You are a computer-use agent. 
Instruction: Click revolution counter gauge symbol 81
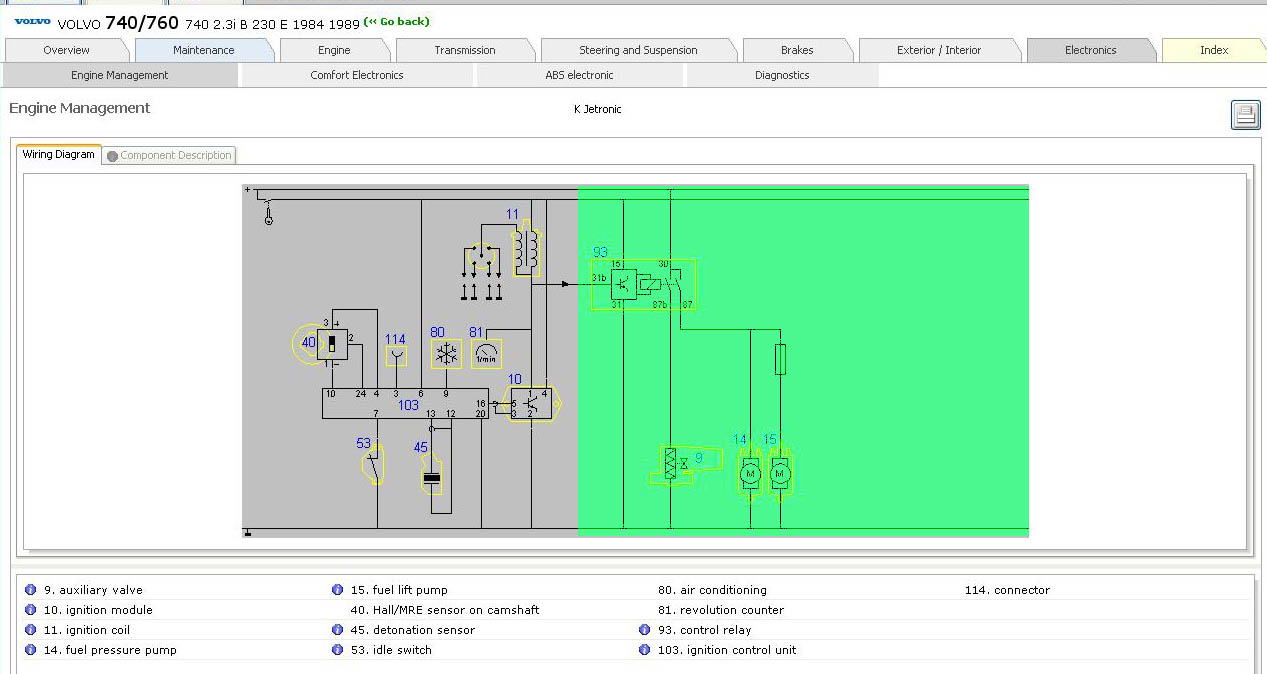pyautogui.click(x=486, y=354)
